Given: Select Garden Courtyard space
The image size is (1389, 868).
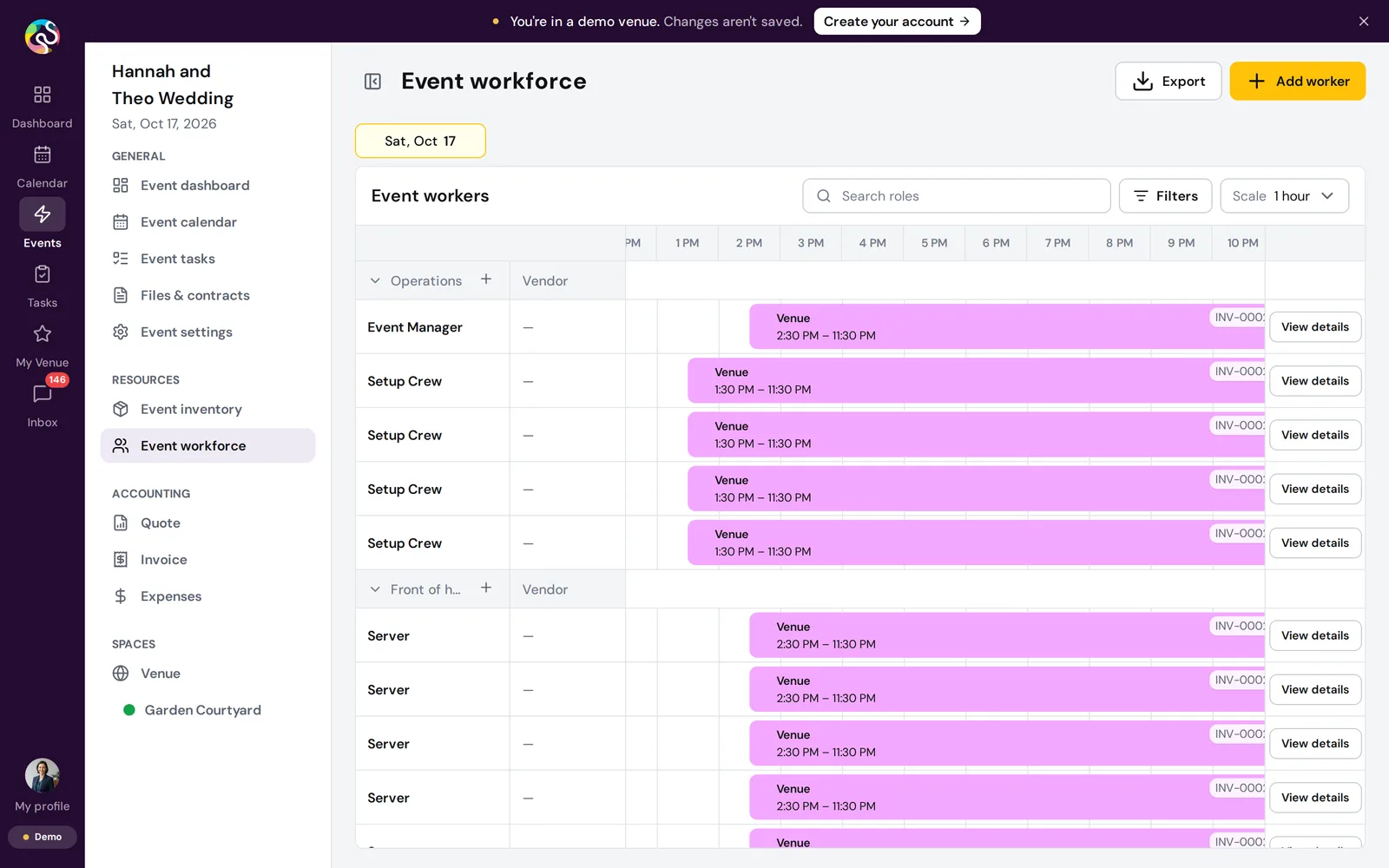Looking at the screenshot, I should (x=207, y=710).
